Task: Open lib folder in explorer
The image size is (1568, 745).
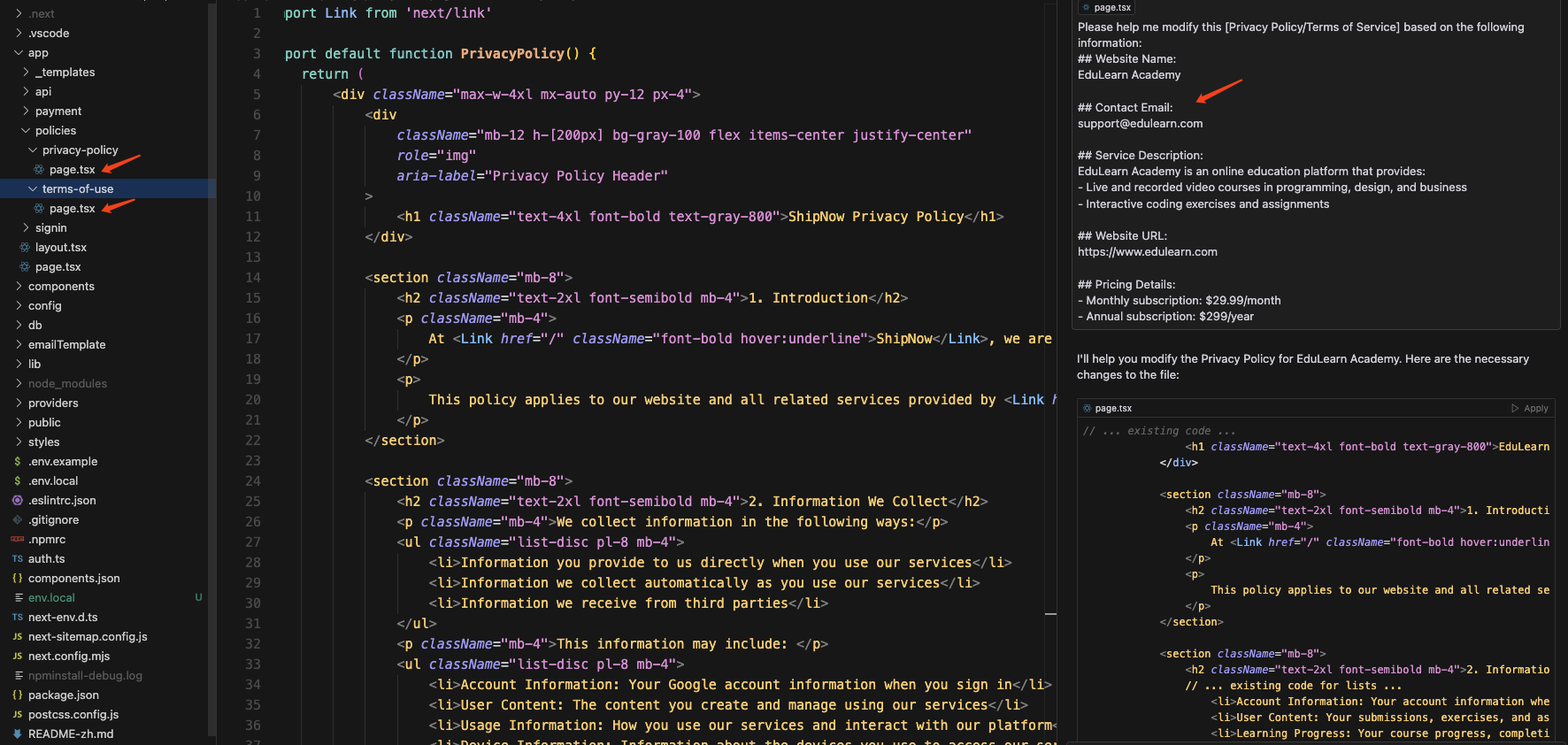Action: (x=35, y=364)
